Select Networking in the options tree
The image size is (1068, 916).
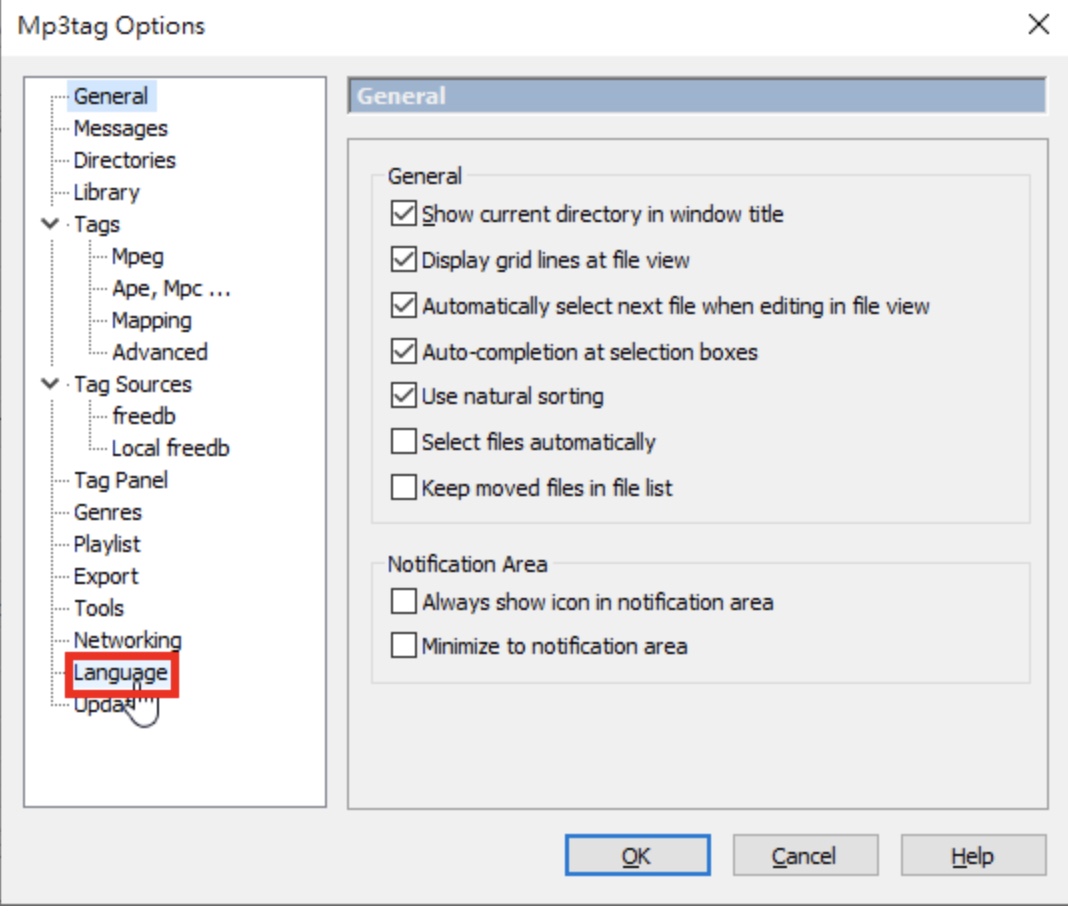pos(127,640)
